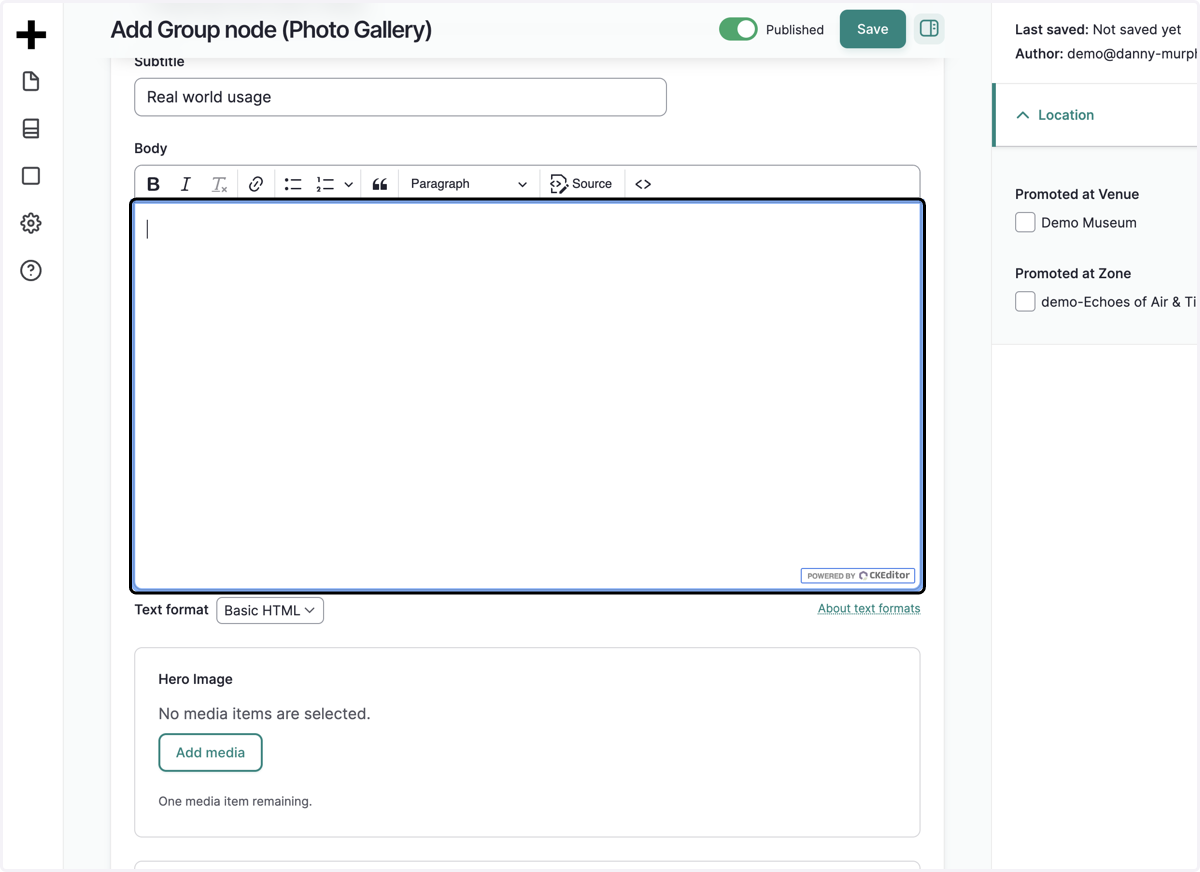This screenshot has height=872, width=1200.
Task: Check the Demo Museum venue checkbox
Action: (1025, 222)
